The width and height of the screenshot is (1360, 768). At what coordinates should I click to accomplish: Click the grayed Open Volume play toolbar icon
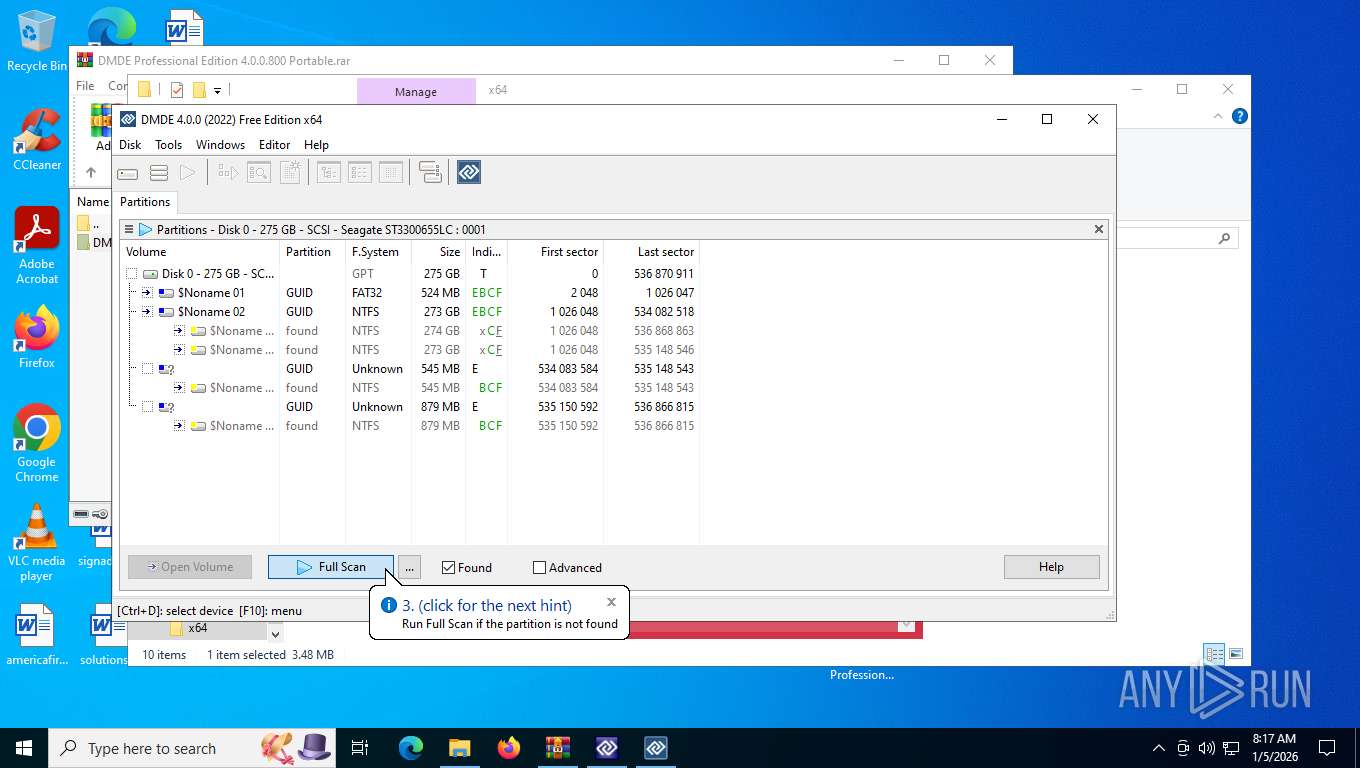tap(187, 173)
